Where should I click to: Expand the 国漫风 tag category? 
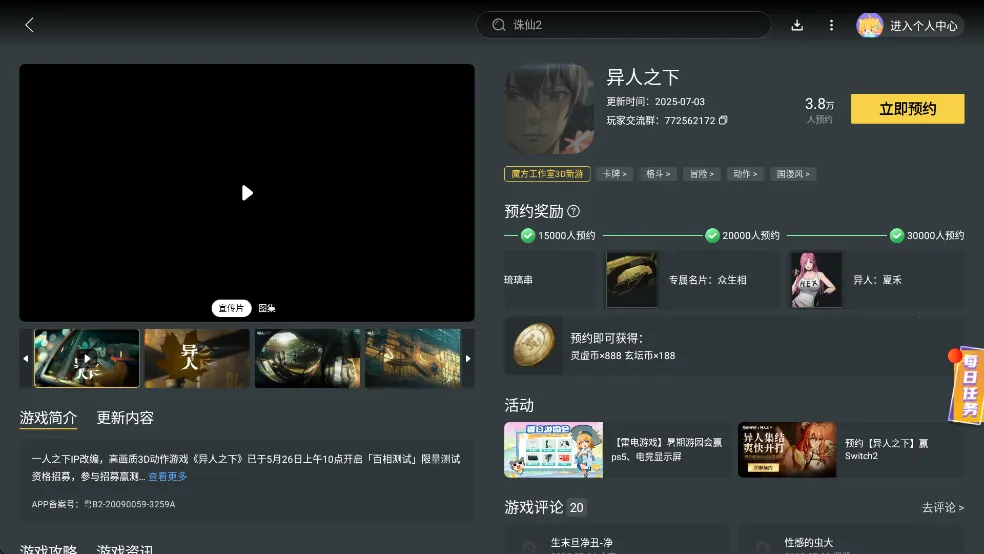793,174
